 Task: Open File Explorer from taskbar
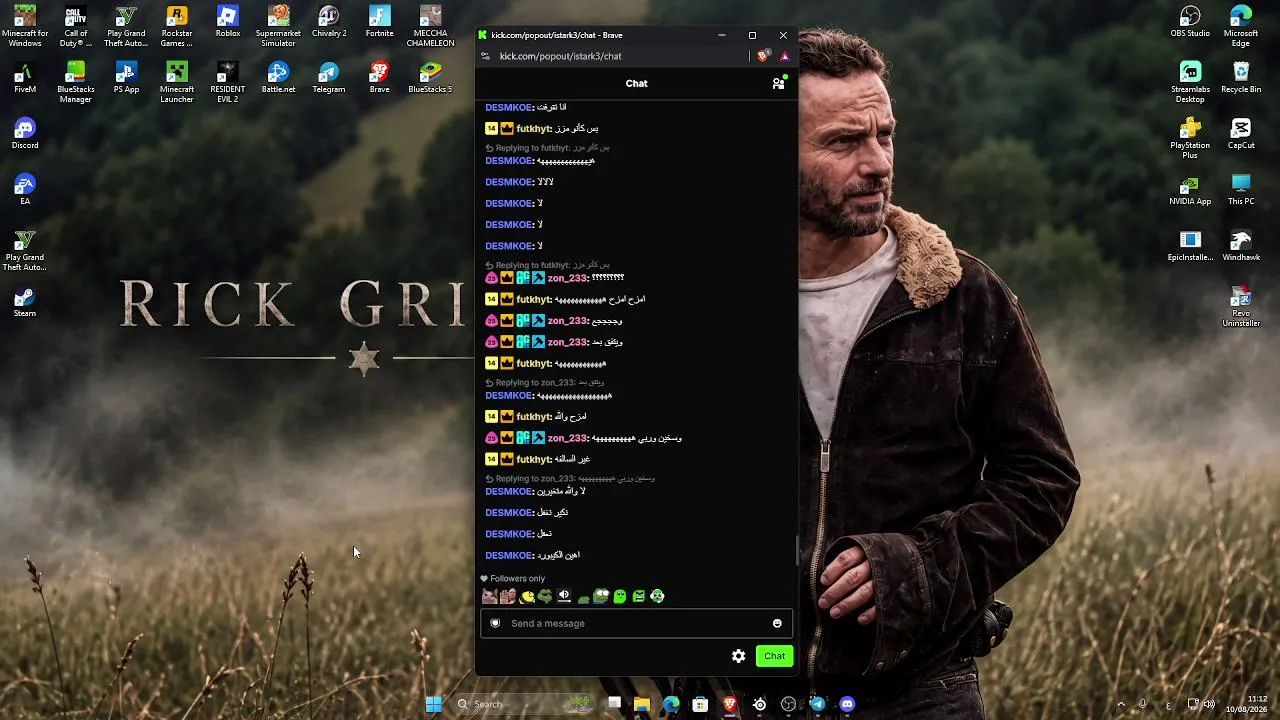coord(642,704)
